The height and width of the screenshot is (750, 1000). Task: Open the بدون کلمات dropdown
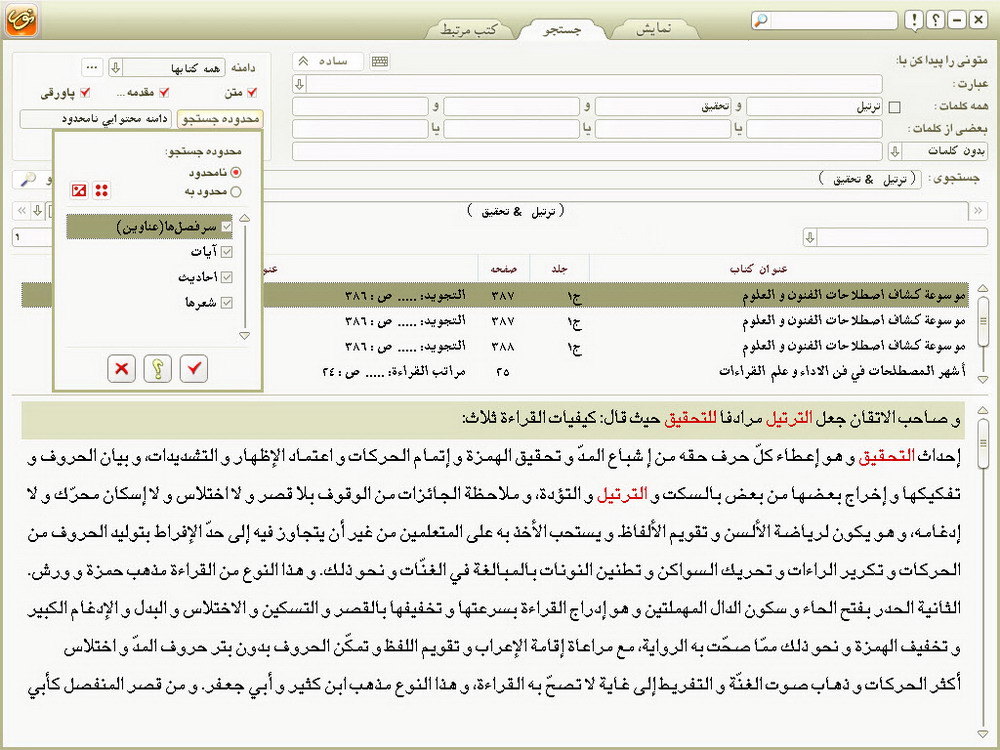point(895,151)
